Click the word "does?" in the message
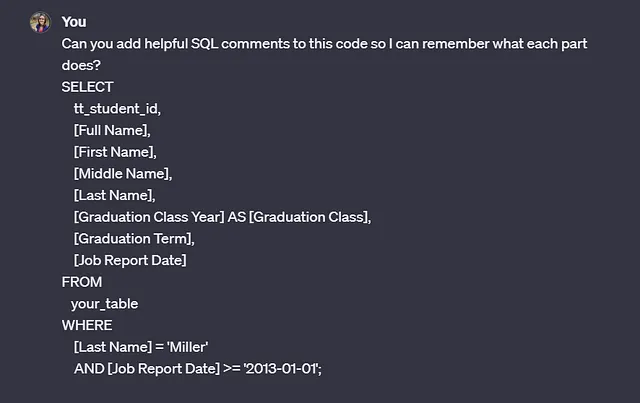Image resolution: width=640 pixels, height=403 pixels. point(81,65)
